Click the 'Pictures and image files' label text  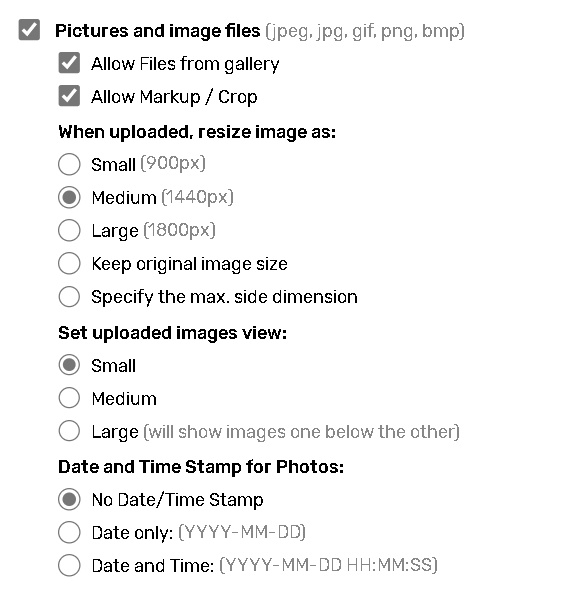point(158,31)
